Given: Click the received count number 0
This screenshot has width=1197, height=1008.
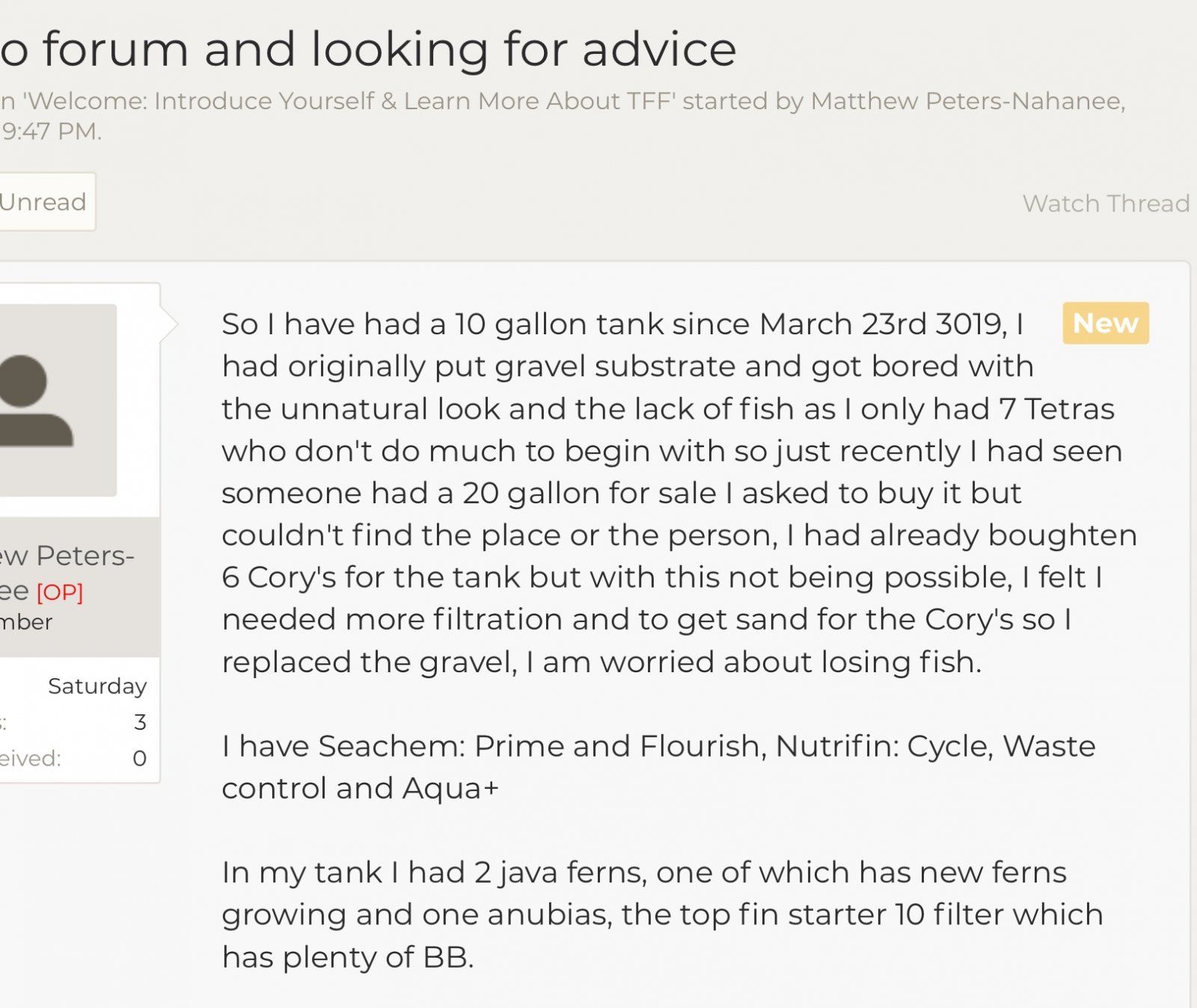Looking at the screenshot, I should tap(140, 759).
